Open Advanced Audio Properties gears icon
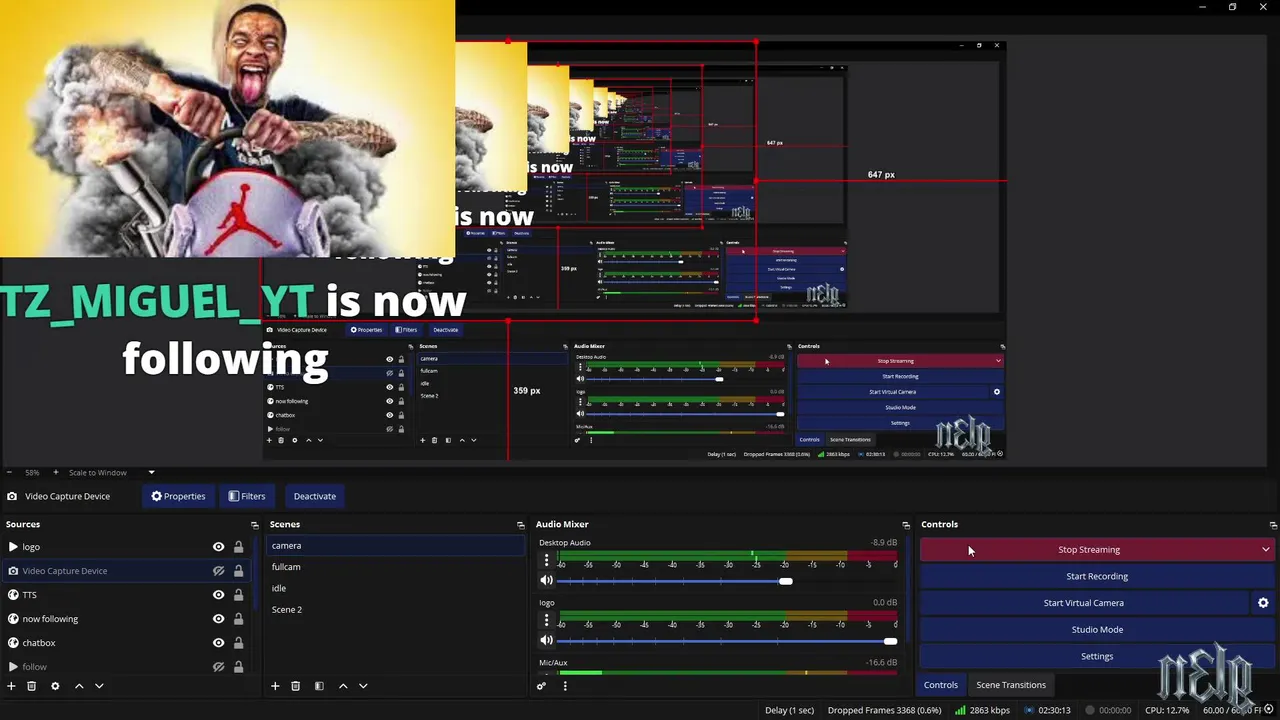1280x720 pixels. [x=541, y=686]
